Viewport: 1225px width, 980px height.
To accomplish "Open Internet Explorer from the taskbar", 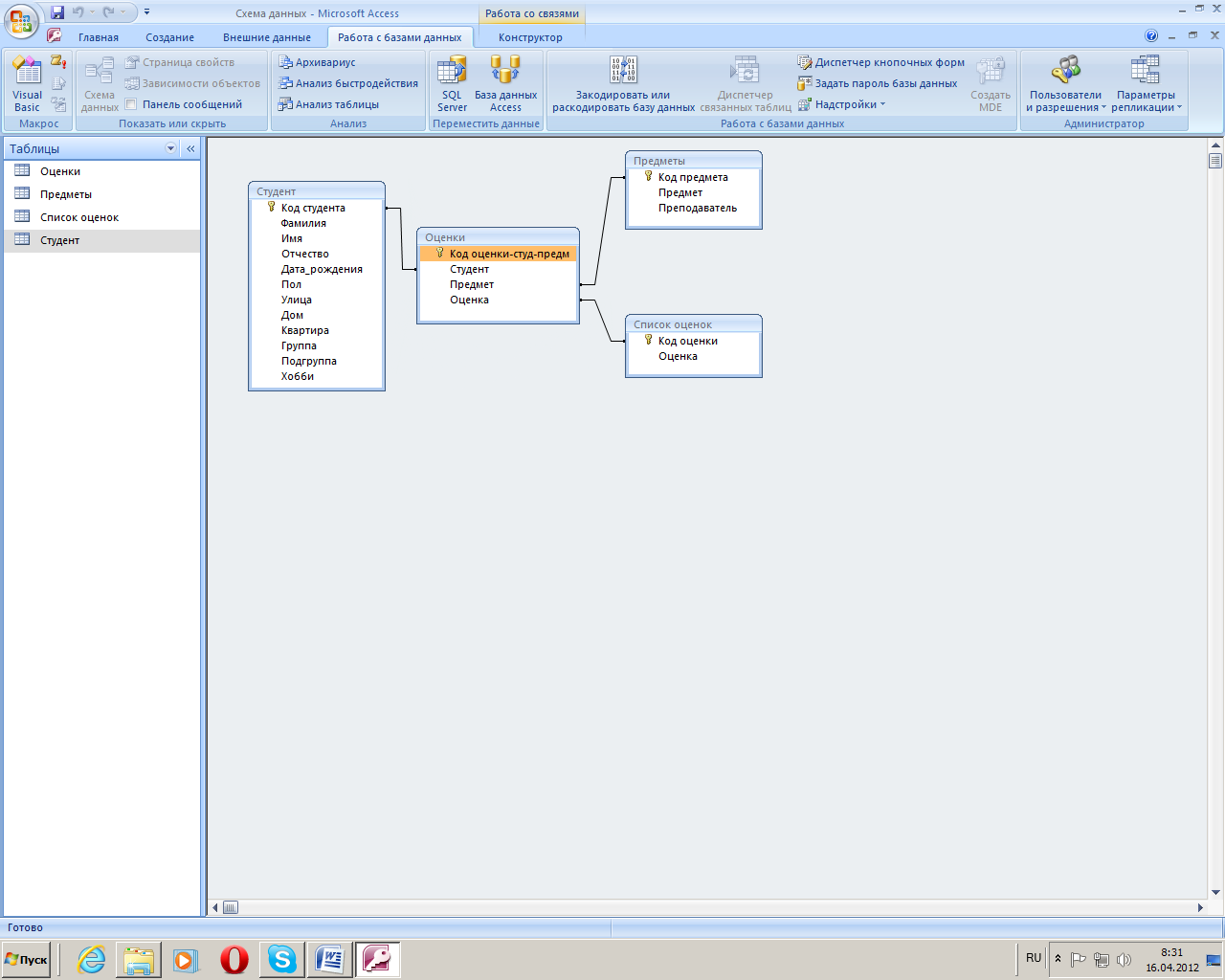I will [92, 959].
